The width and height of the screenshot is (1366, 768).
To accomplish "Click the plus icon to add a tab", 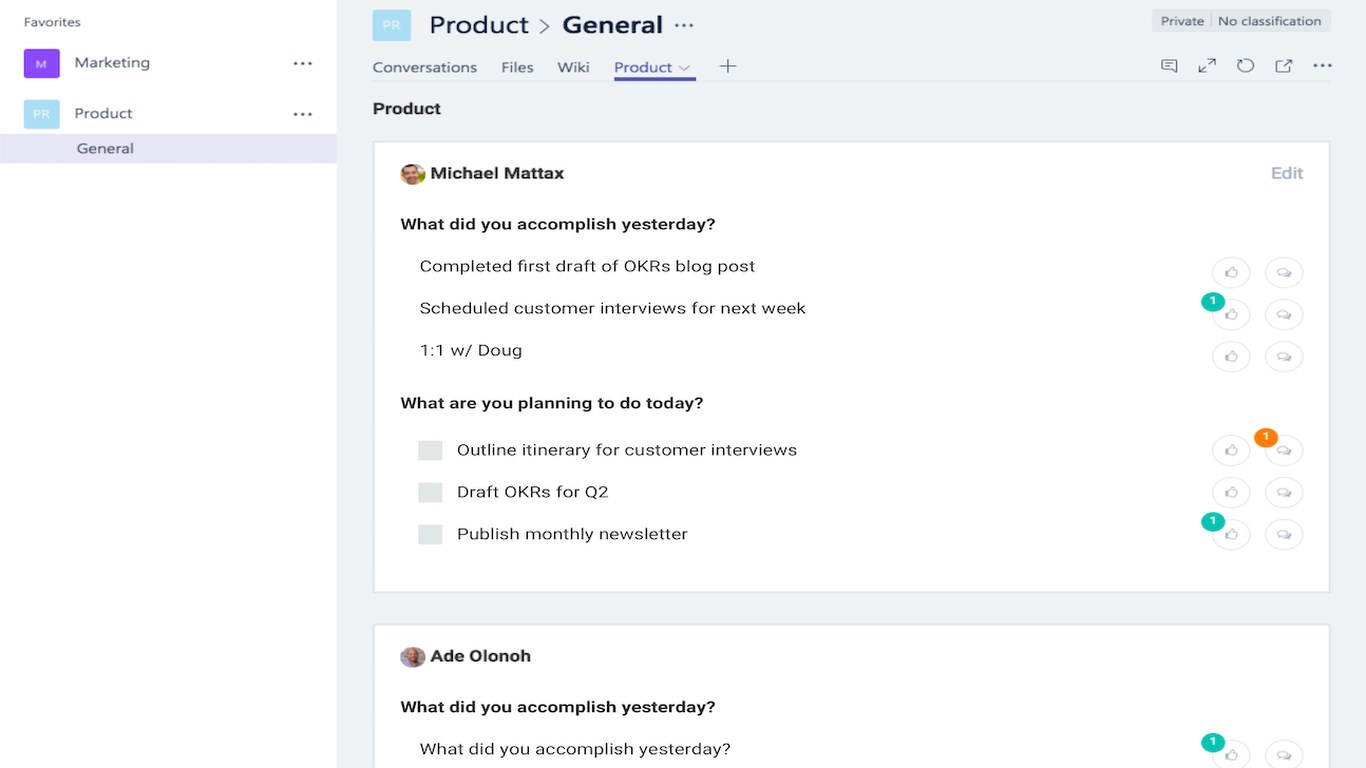I will click(728, 66).
